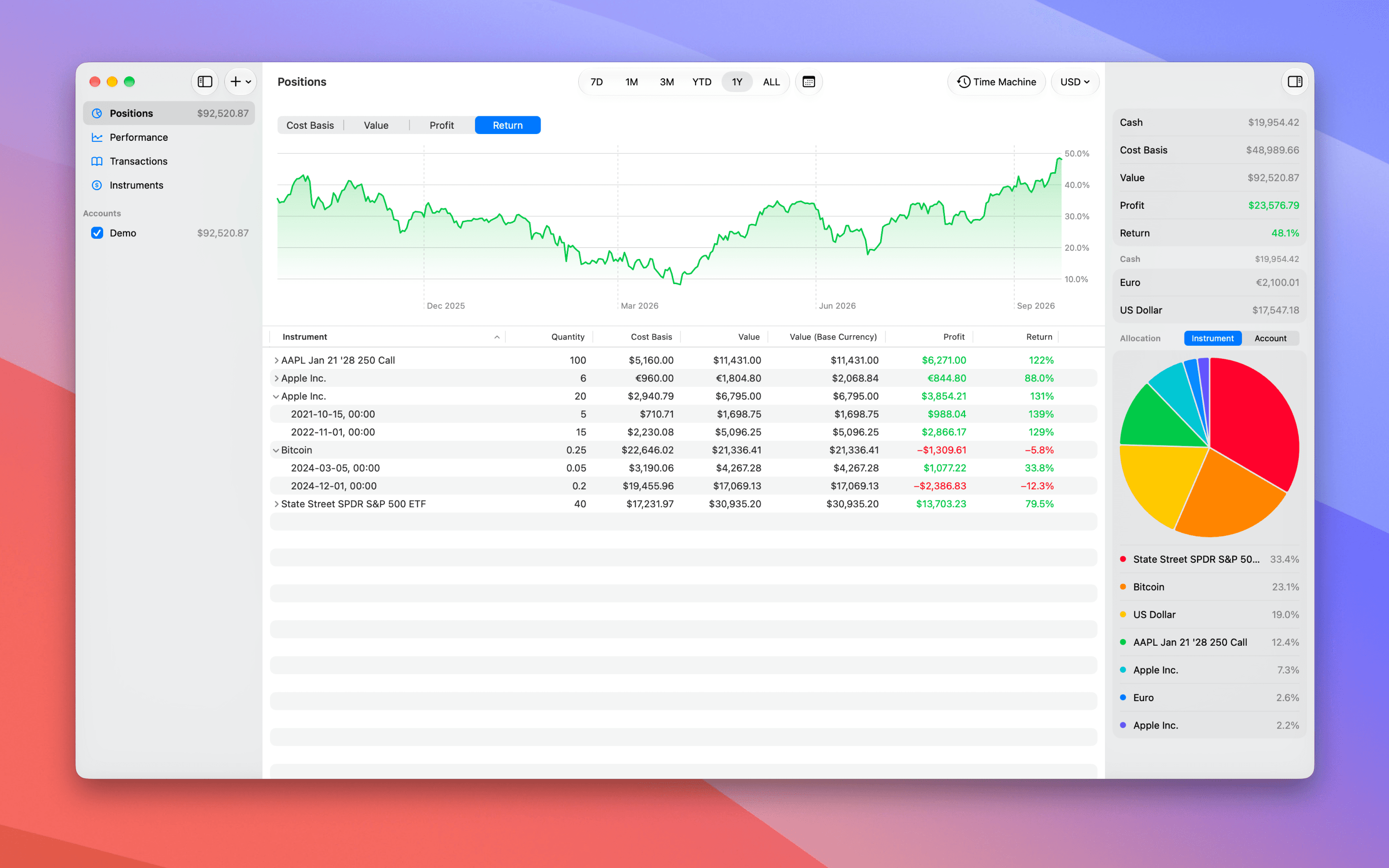This screenshot has width=1389, height=868.
Task: Collapse the Bitcoin row
Action: pos(276,451)
